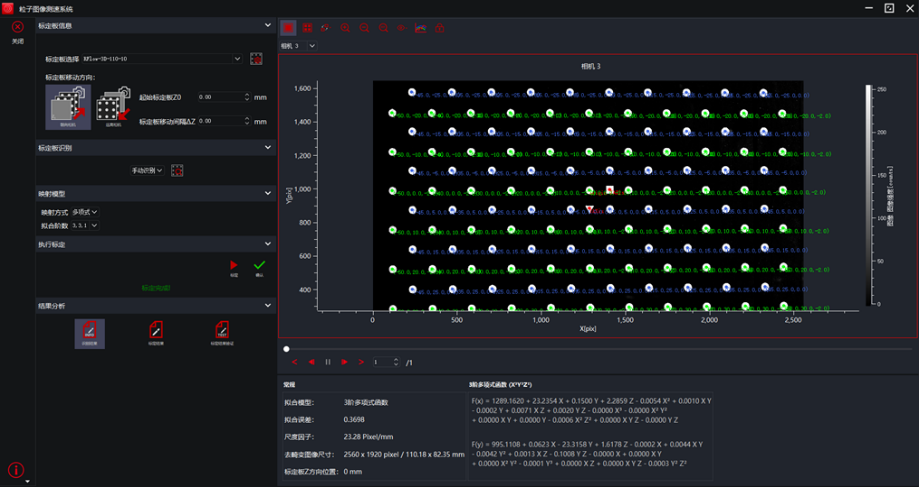The image size is (919, 487).
Task: Select the single view layout icon
Action: pyautogui.click(x=288, y=28)
